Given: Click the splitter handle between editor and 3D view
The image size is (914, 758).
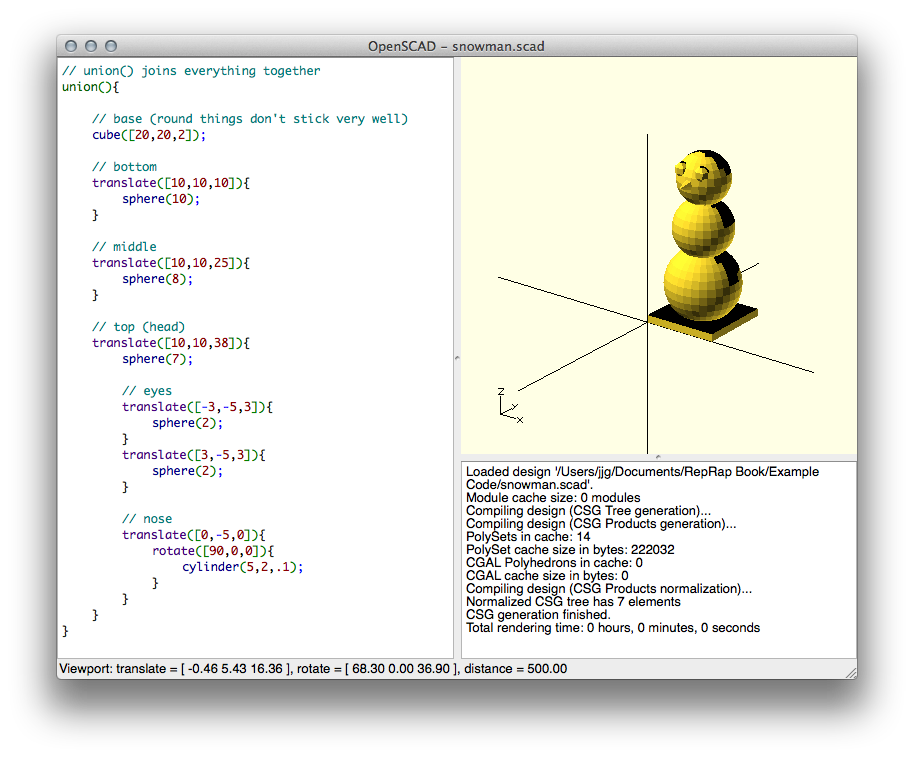Looking at the screenshot, I should 457,357.
